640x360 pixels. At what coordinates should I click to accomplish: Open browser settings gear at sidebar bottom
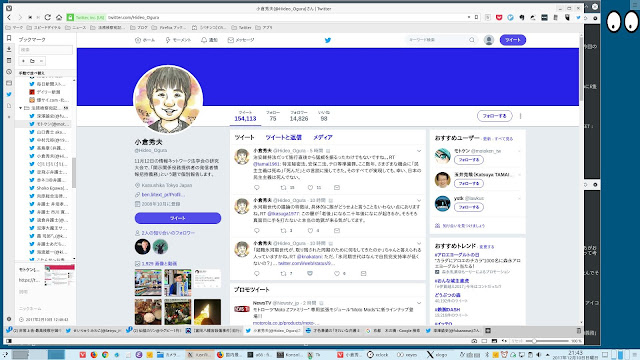click(9, 319)
